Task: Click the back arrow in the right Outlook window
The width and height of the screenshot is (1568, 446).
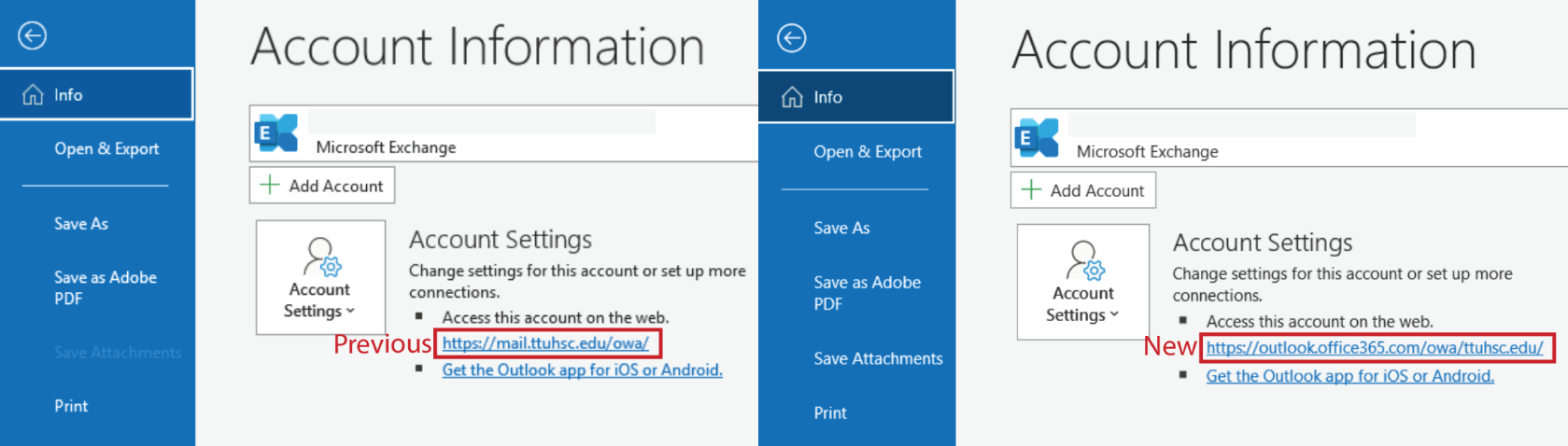Action: click(791, 38)
